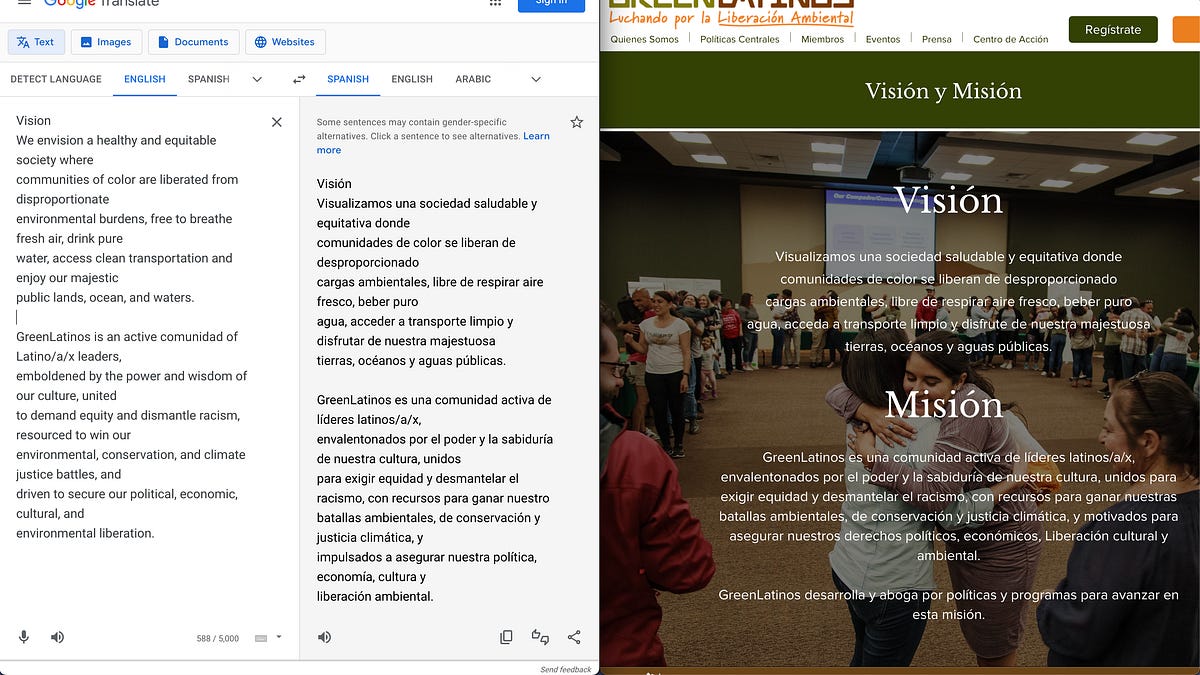Open the virtual keyboard icon
The width and height of the screenshot is (1200, 675).
click(261, 638)
